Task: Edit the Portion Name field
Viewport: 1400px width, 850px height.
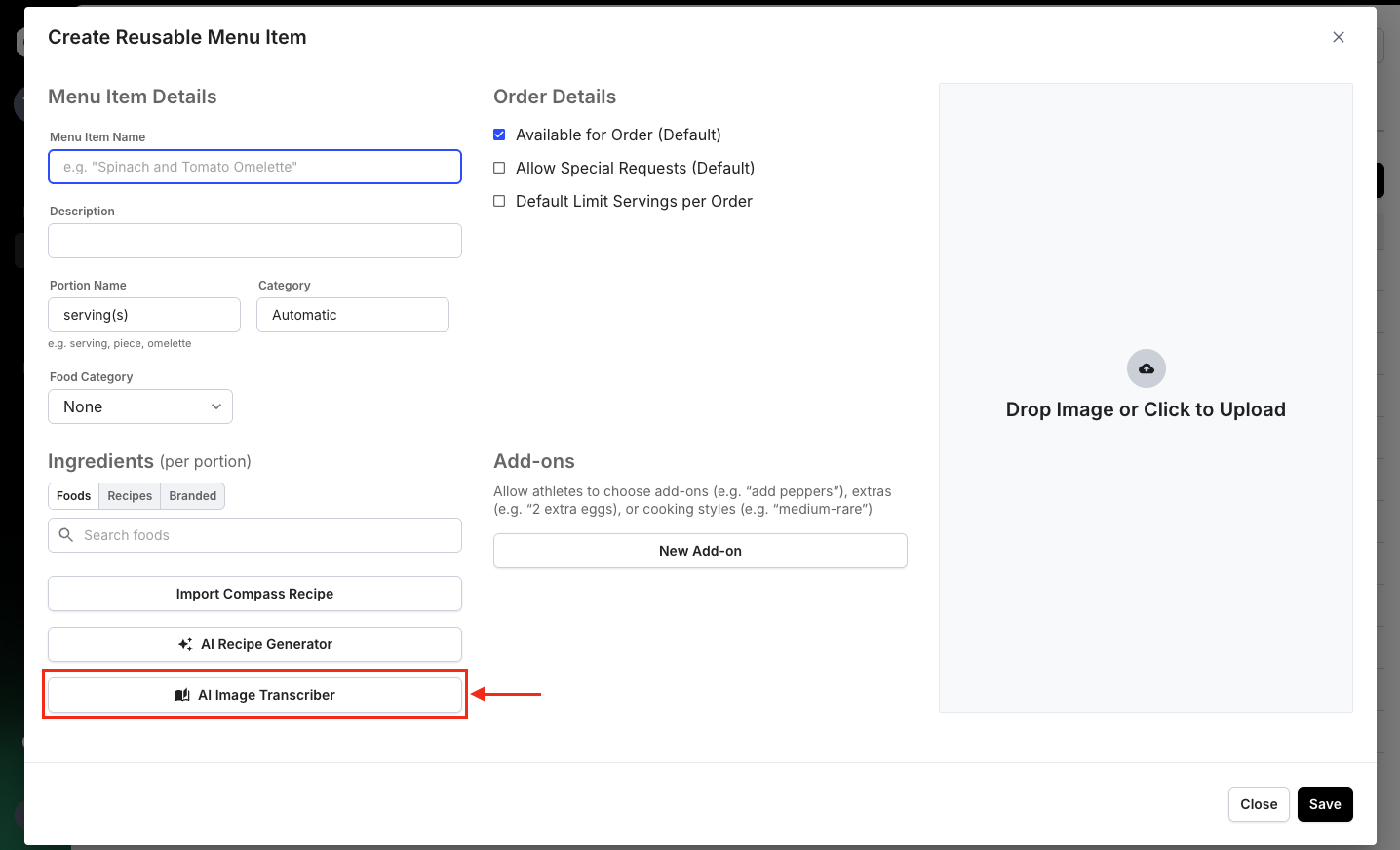Action: click(144, 315)
